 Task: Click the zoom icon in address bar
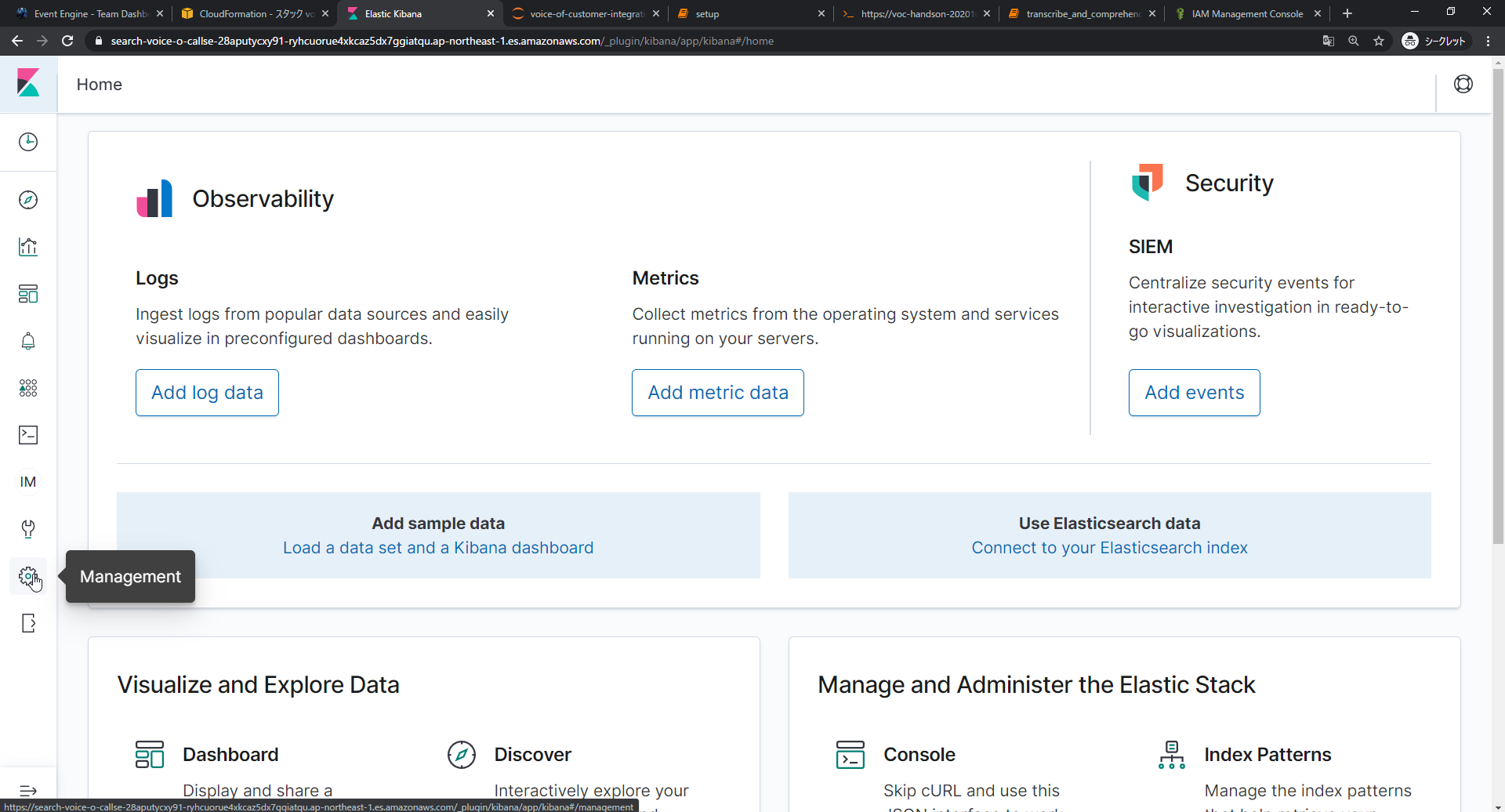pos(1354,41)
